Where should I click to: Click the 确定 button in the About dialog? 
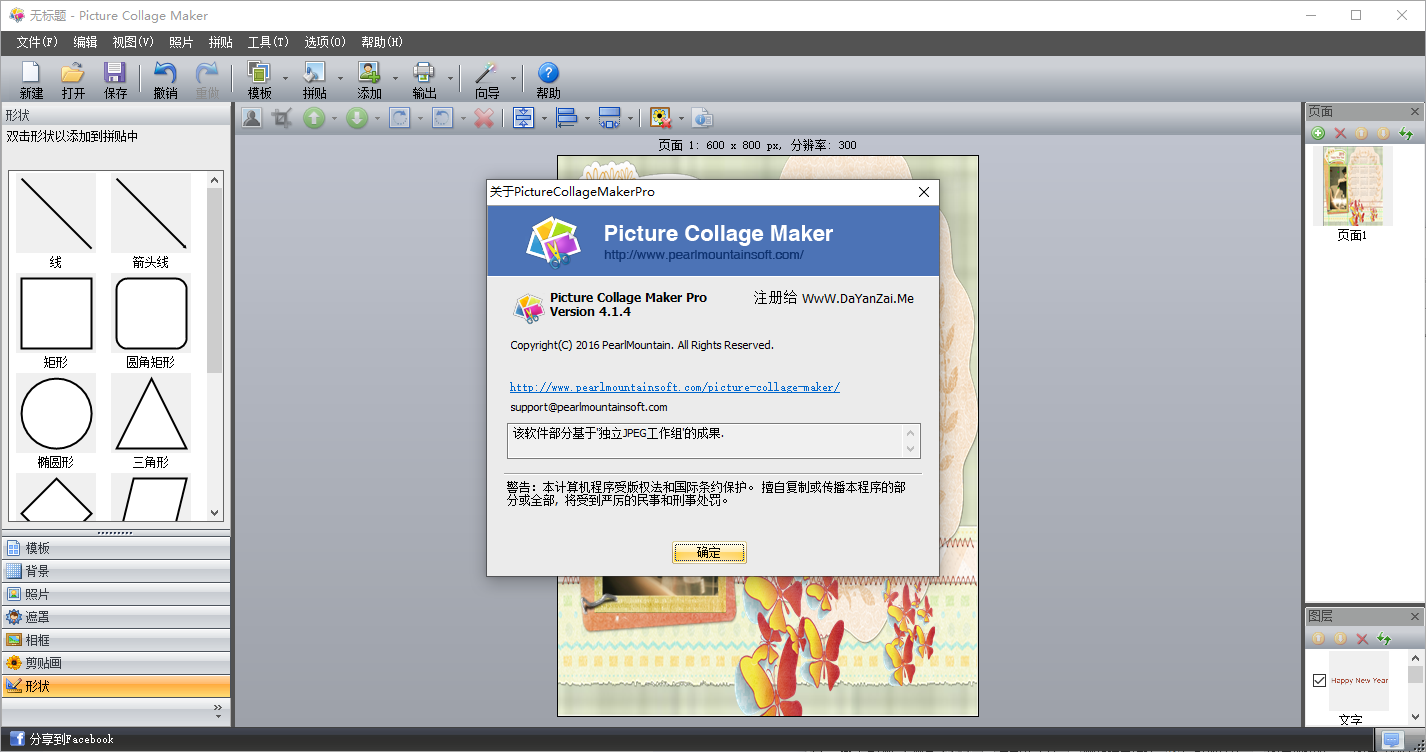pos(709,553)
